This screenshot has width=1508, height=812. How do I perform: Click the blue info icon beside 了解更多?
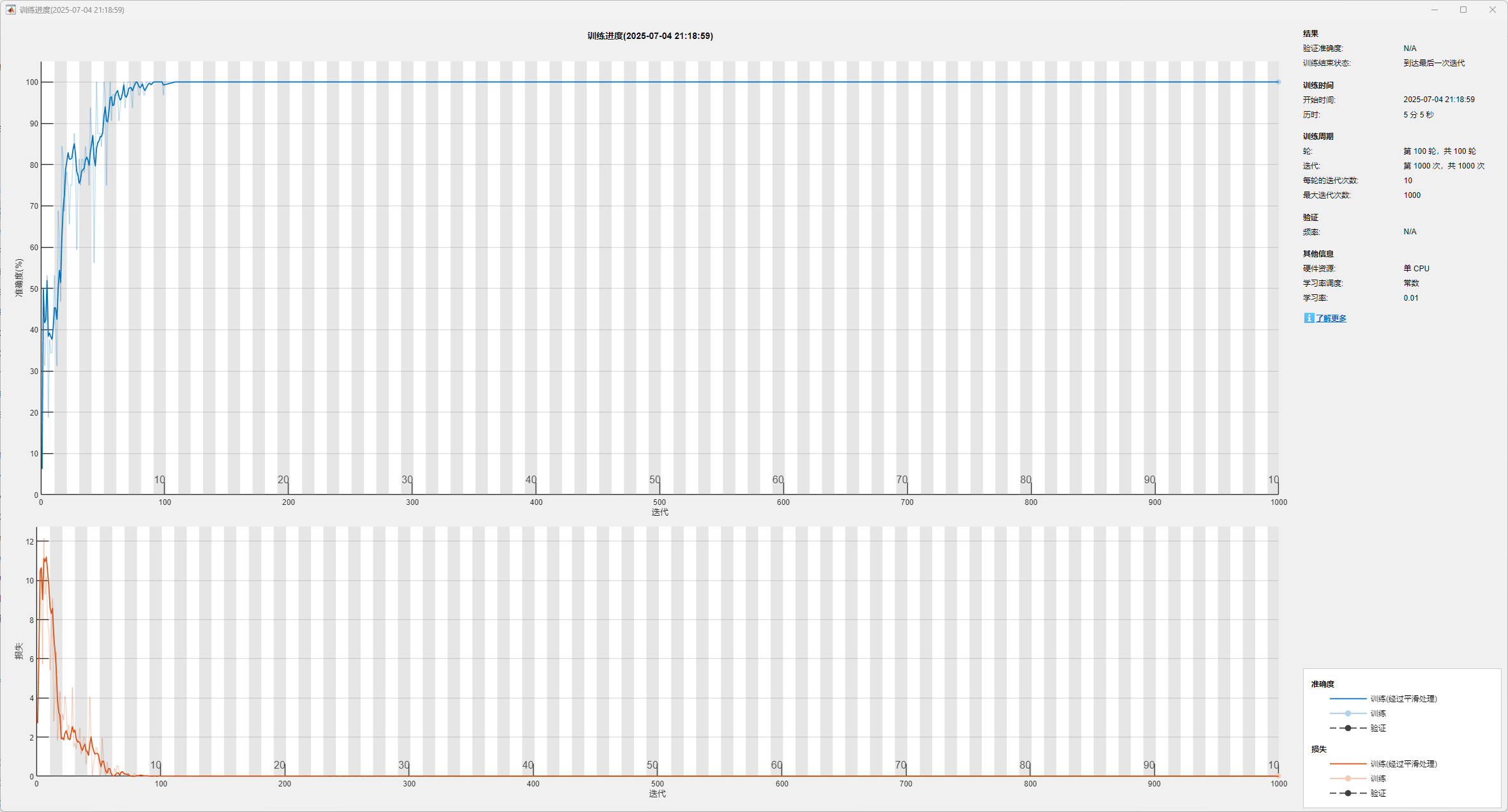pos(1308,318)
